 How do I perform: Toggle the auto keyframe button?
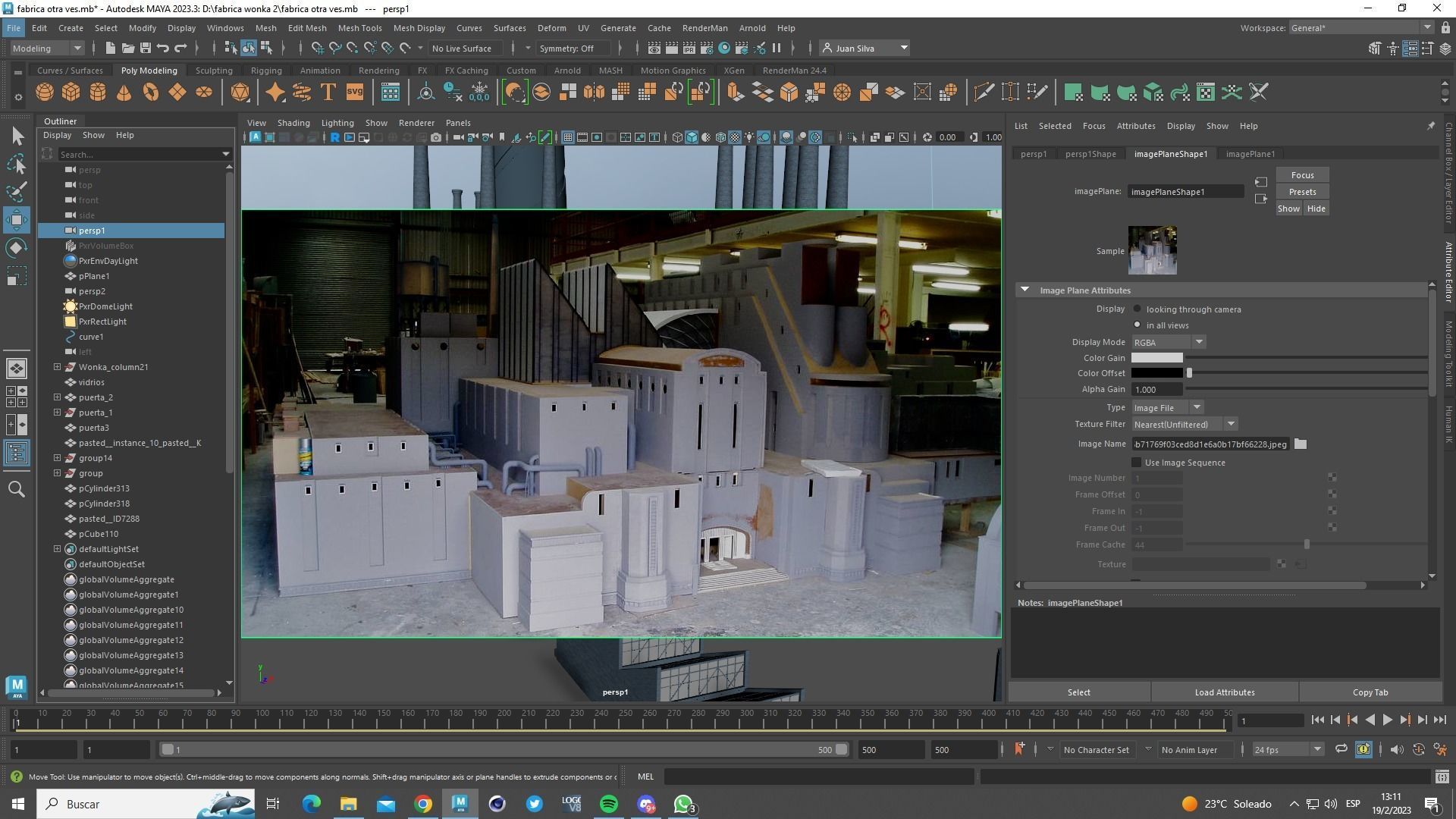point(1363,749)
